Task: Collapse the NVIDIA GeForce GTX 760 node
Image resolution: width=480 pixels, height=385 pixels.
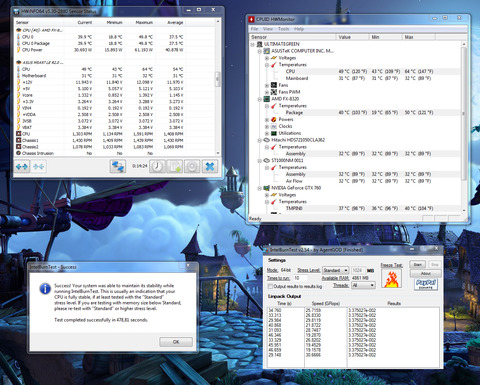Action: 260,188
